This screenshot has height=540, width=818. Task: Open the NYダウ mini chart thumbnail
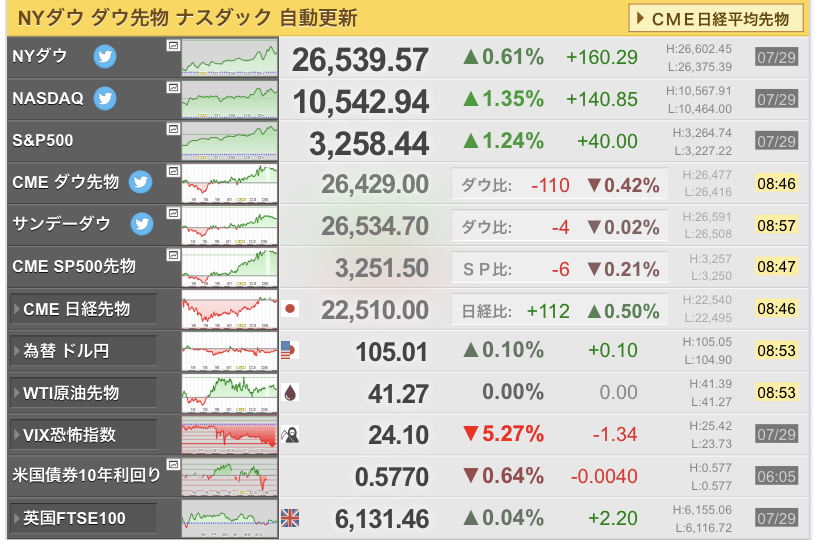click(x=230, y=57)
